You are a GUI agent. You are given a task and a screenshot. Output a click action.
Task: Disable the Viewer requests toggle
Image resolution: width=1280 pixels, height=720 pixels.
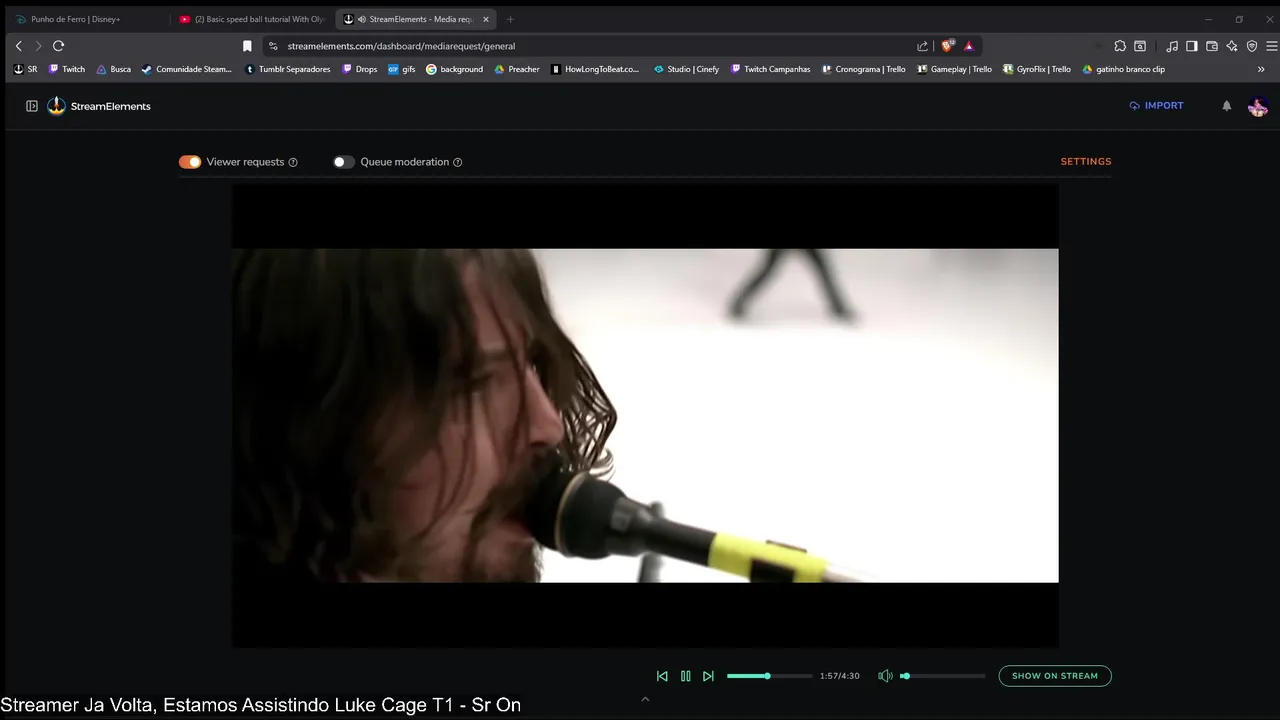pyautogui.click(x=190, y=162)
